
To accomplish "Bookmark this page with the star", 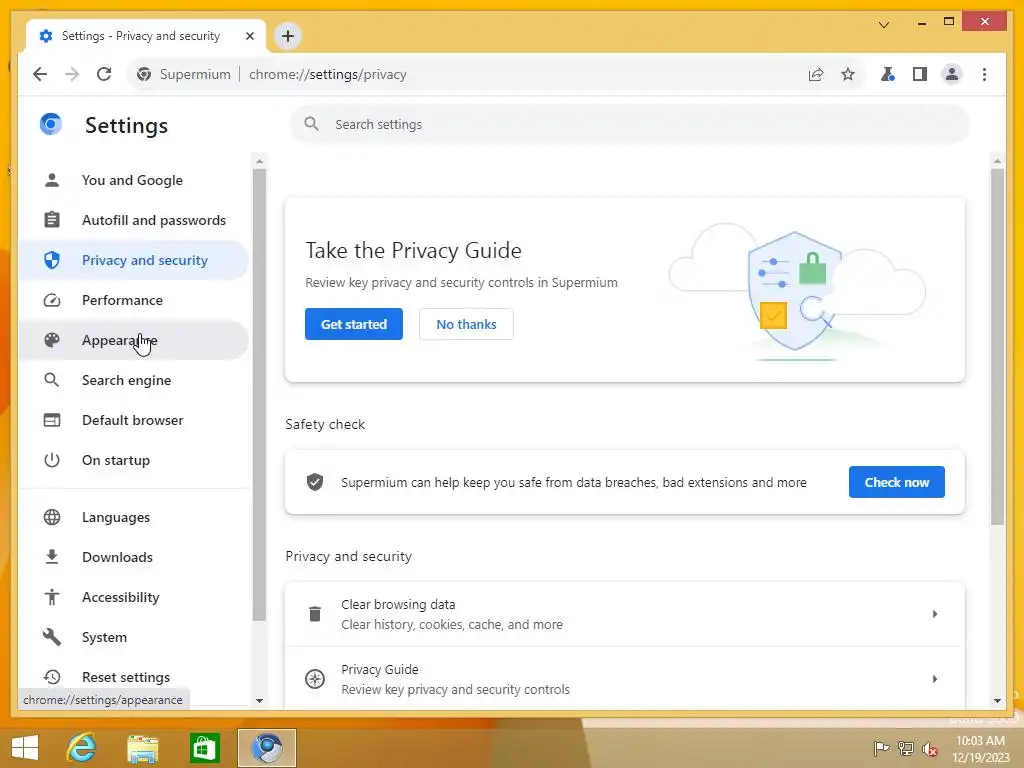I will point(848,74).
